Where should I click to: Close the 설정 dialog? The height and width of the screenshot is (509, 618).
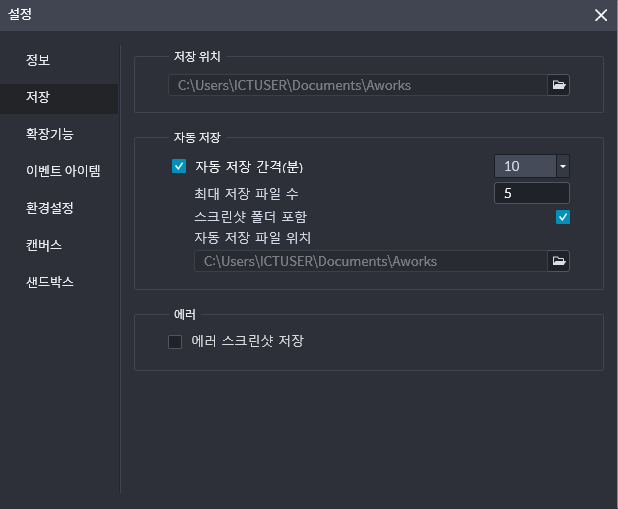[x=601, y=15]
